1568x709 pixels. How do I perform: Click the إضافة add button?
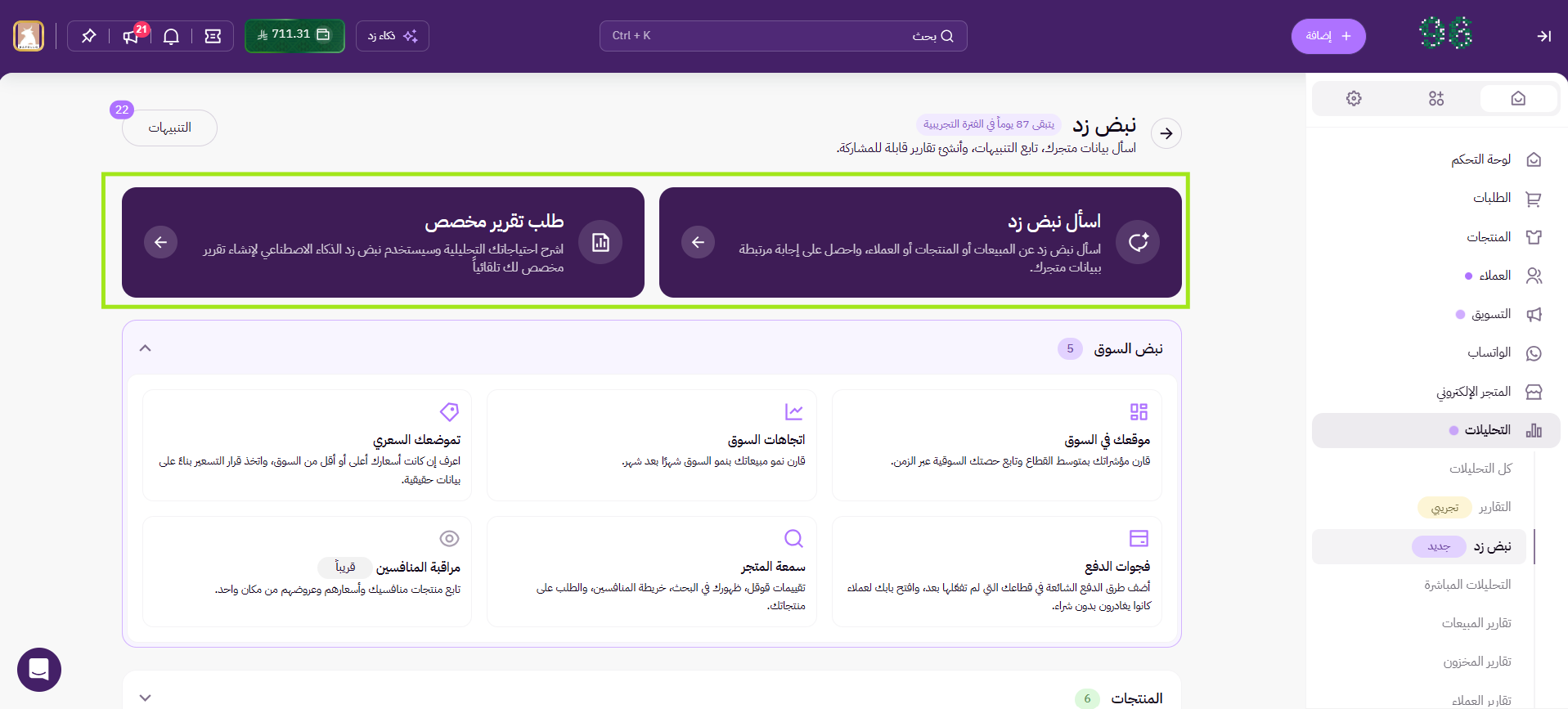pos(1328,36)
